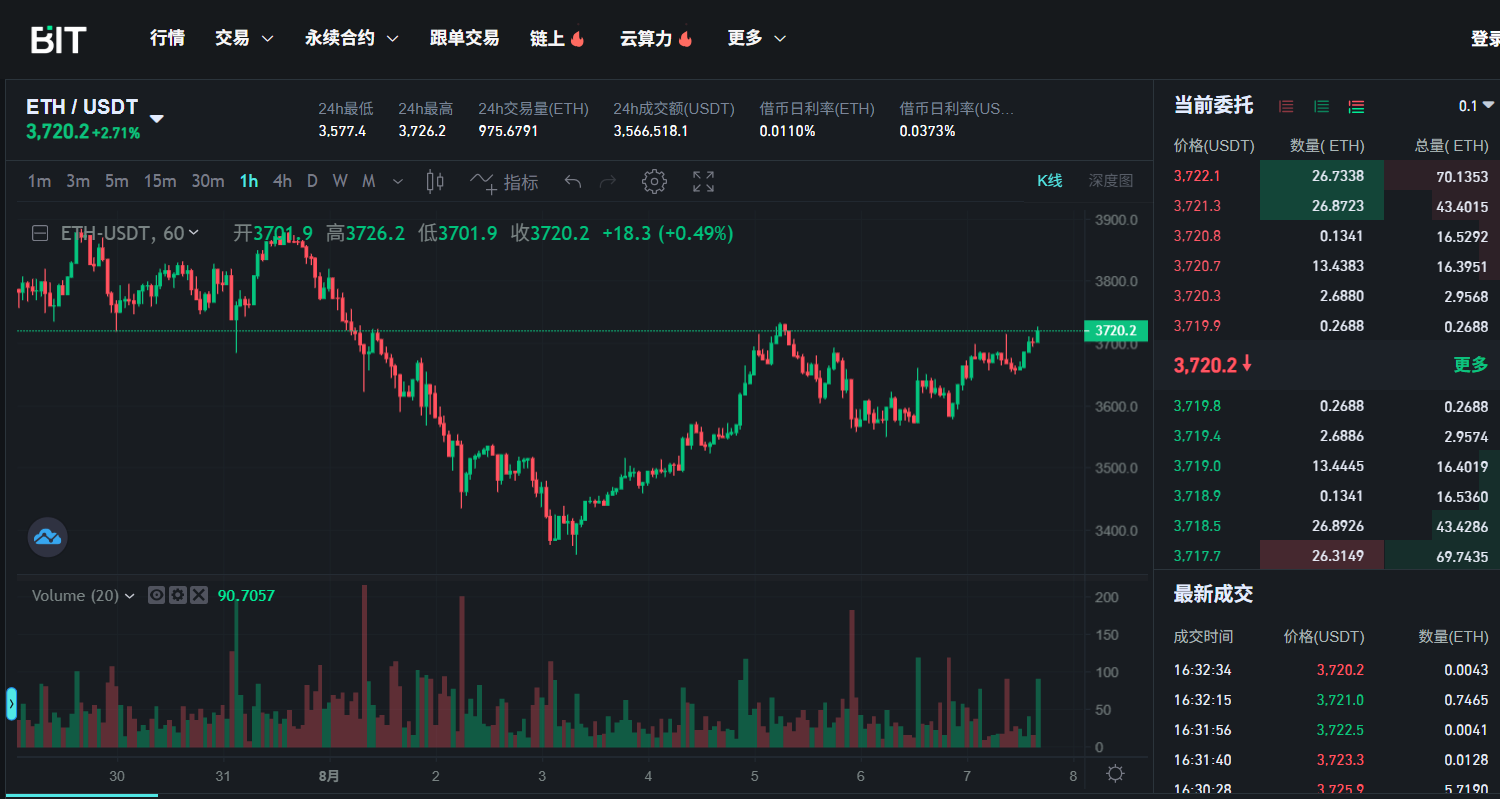Select the 4h timeframe tab

point(283,181)
